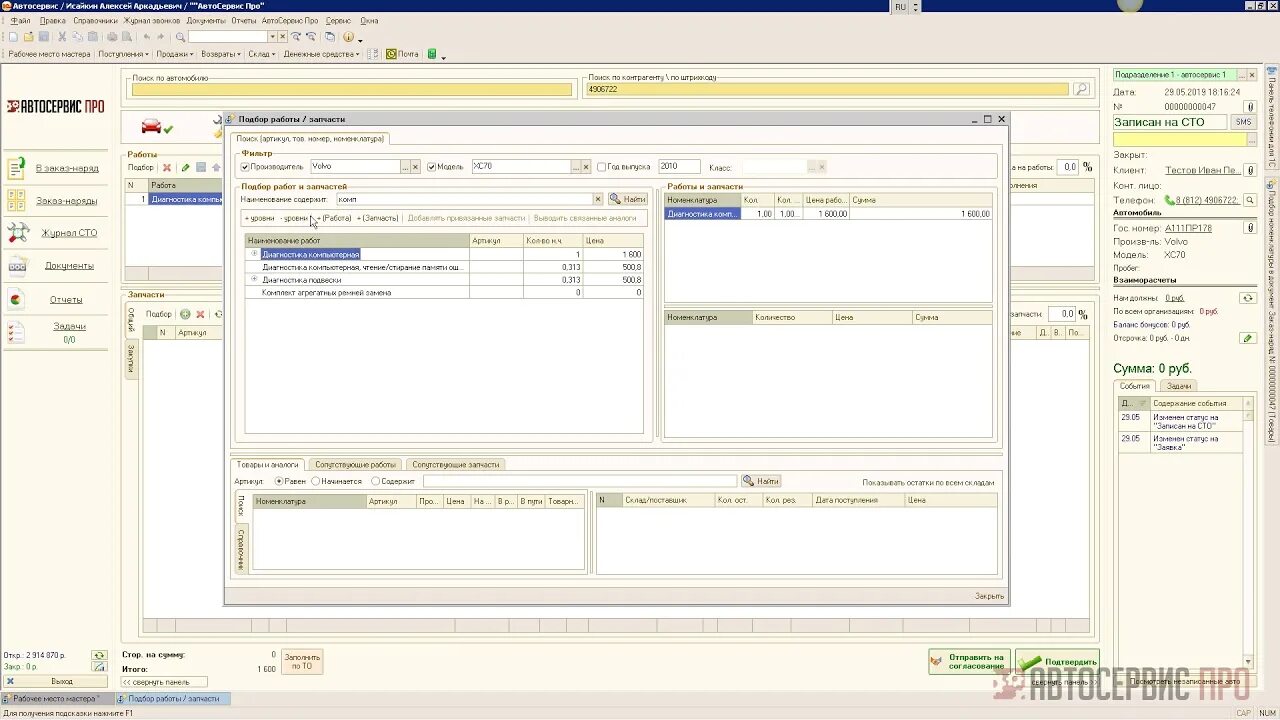This screenshot has height=720, width=1280.
Task: Expand the Диагностика подвески row
Action: [254, 280]
